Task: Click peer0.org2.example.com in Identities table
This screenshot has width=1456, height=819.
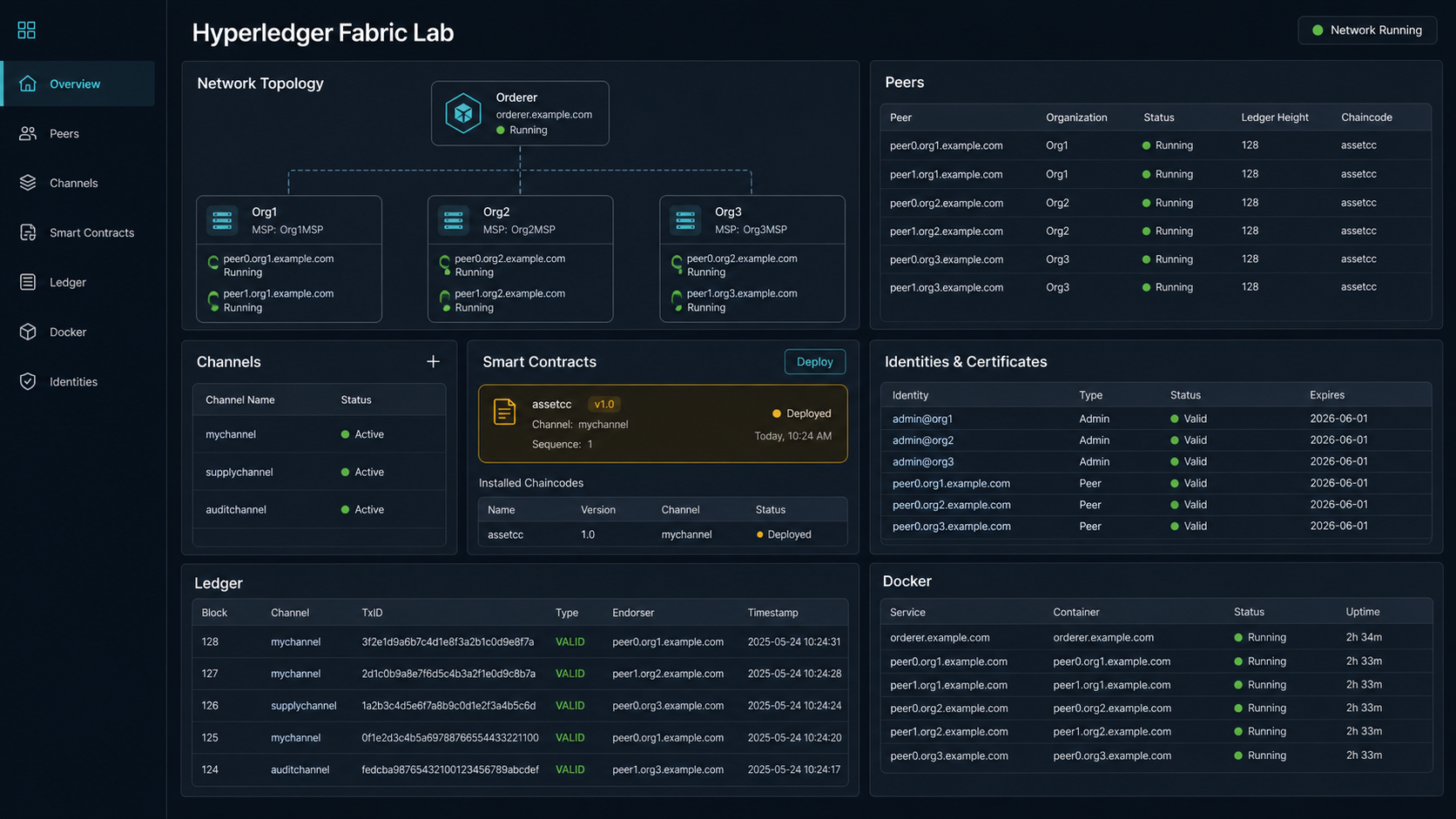Action: [951, 505]
